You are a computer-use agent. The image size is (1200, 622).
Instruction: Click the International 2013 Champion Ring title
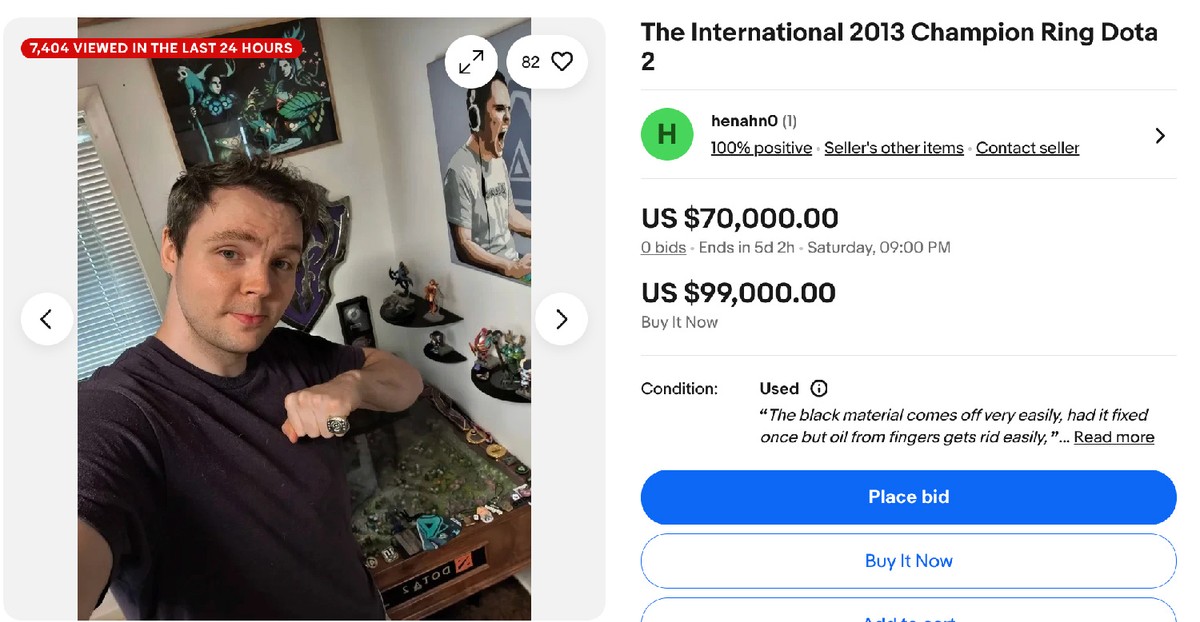[899, 46]
